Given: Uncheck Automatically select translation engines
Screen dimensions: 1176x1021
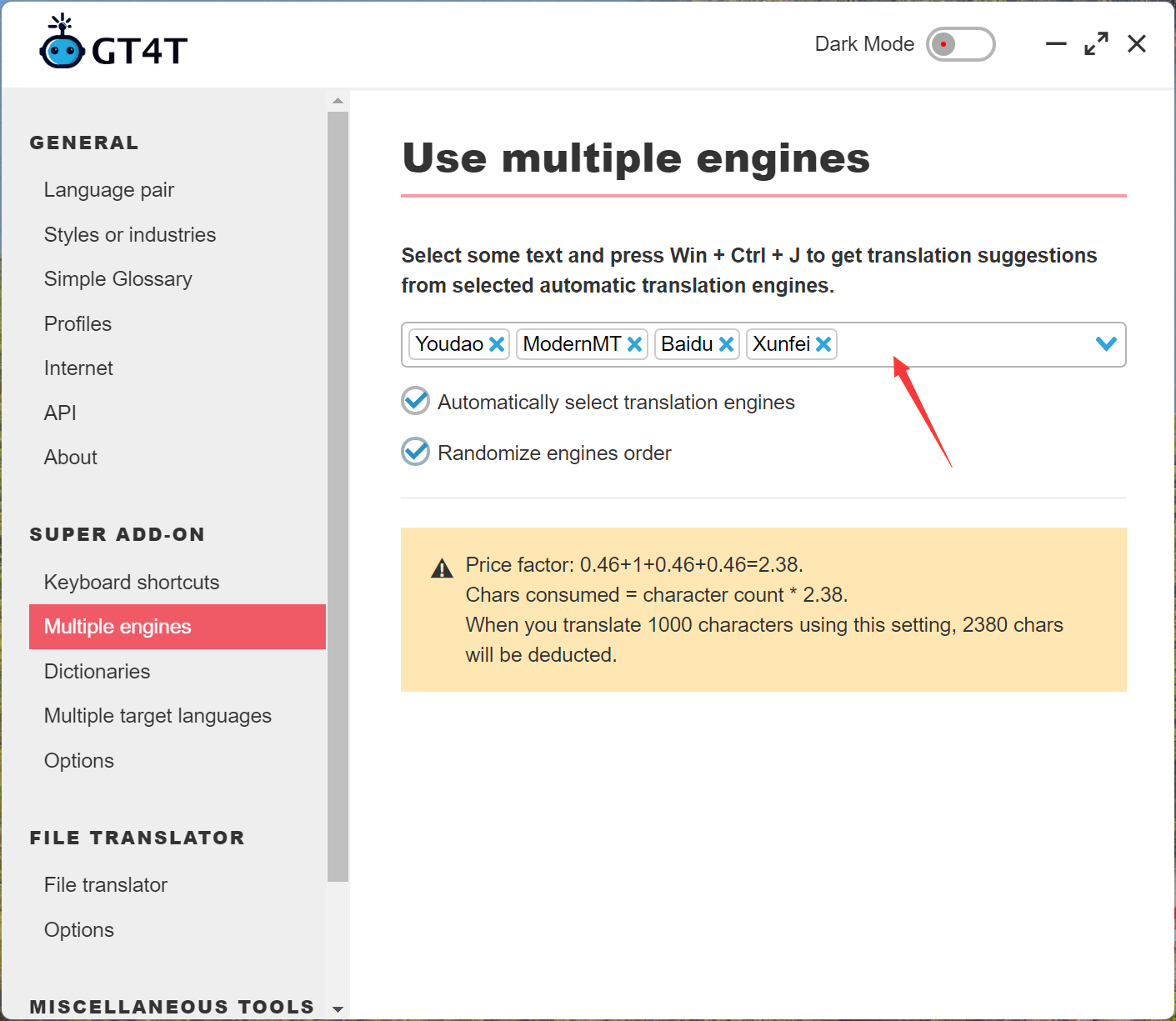Looking at the screenshot, I should (415, 401).
